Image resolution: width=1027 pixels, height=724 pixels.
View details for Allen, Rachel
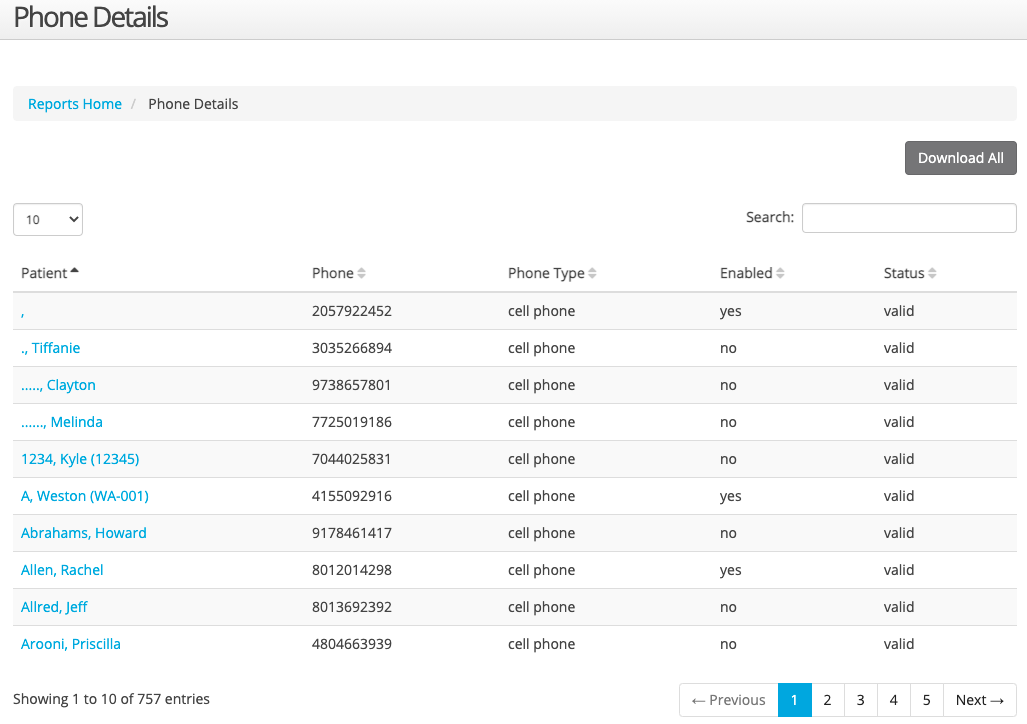coord(62,569)
